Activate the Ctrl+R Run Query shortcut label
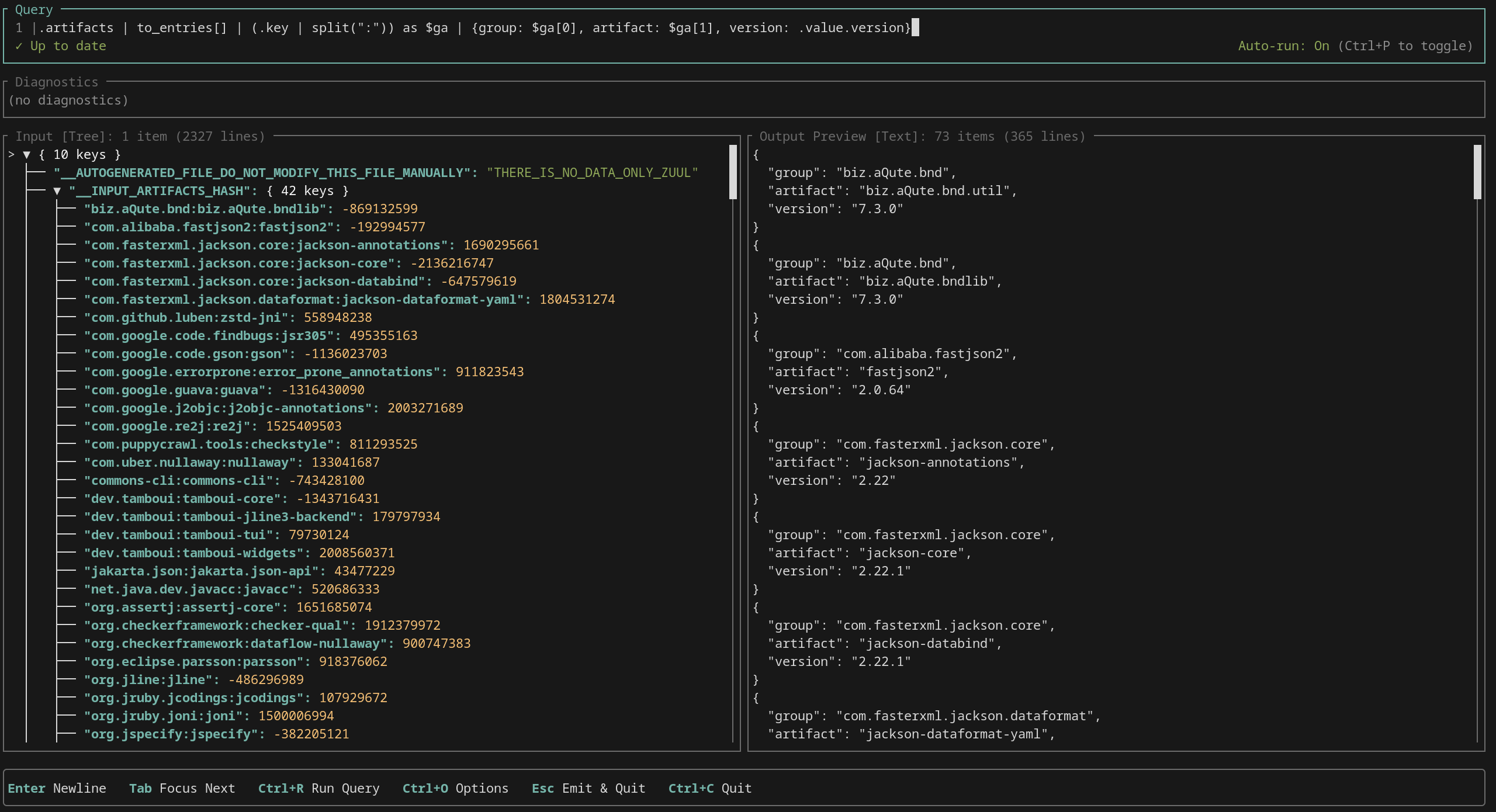1496x812 pixels. 318,789
